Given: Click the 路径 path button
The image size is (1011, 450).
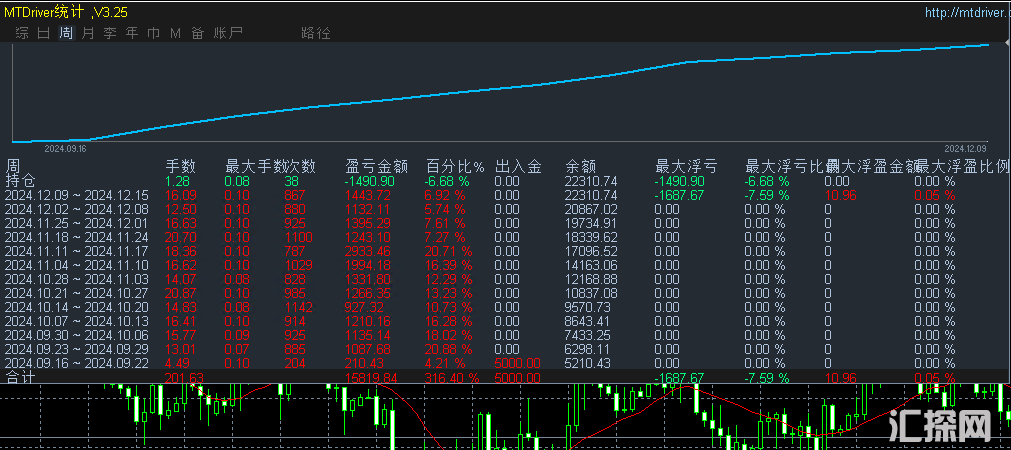Looking at the screenshot, I should coord(315,33).
